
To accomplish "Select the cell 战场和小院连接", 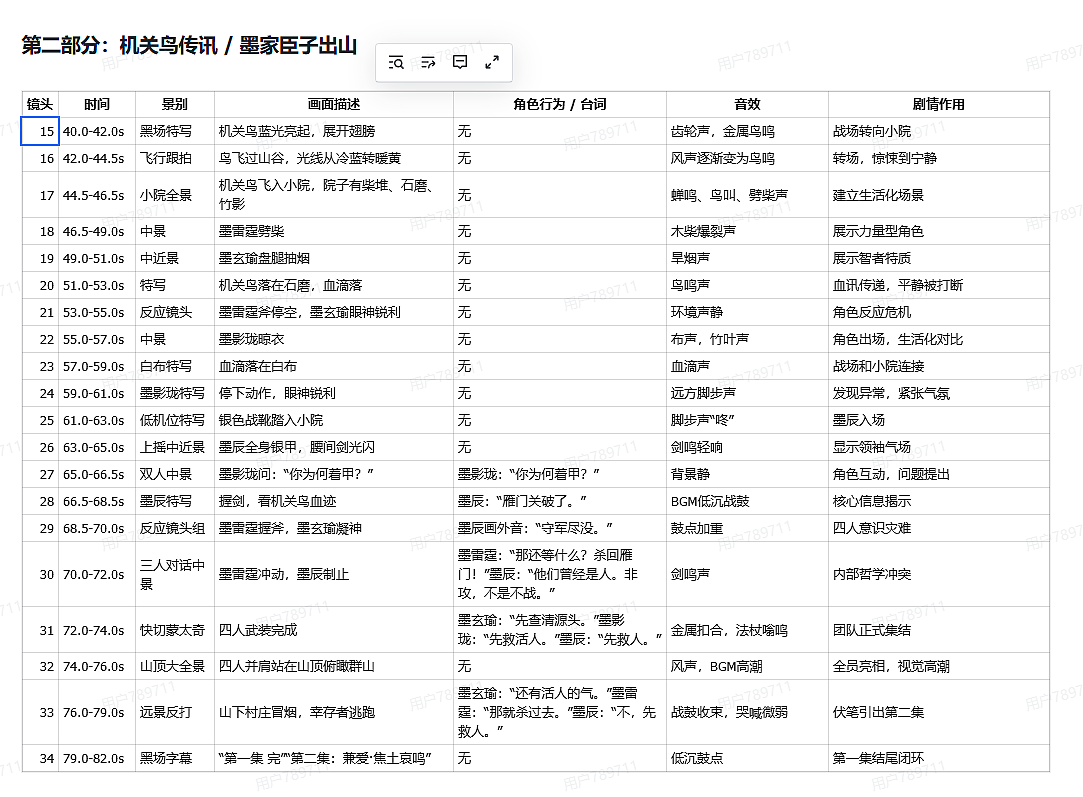I will (x=939, y=366).
